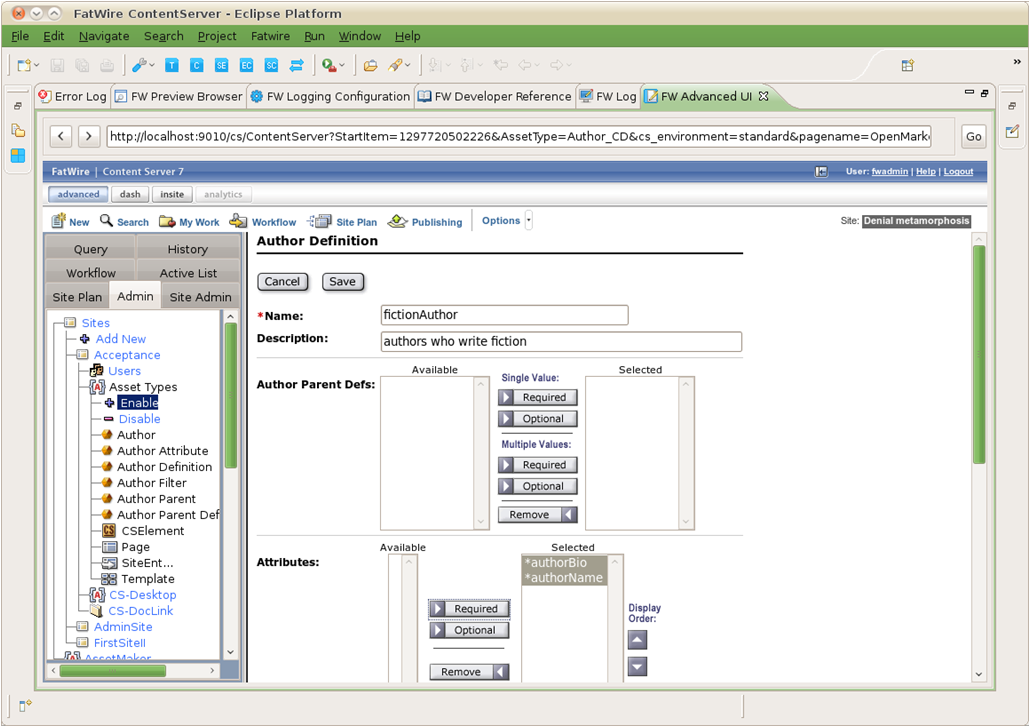Go back with the browser back arrow

click(x=61, y=137)
